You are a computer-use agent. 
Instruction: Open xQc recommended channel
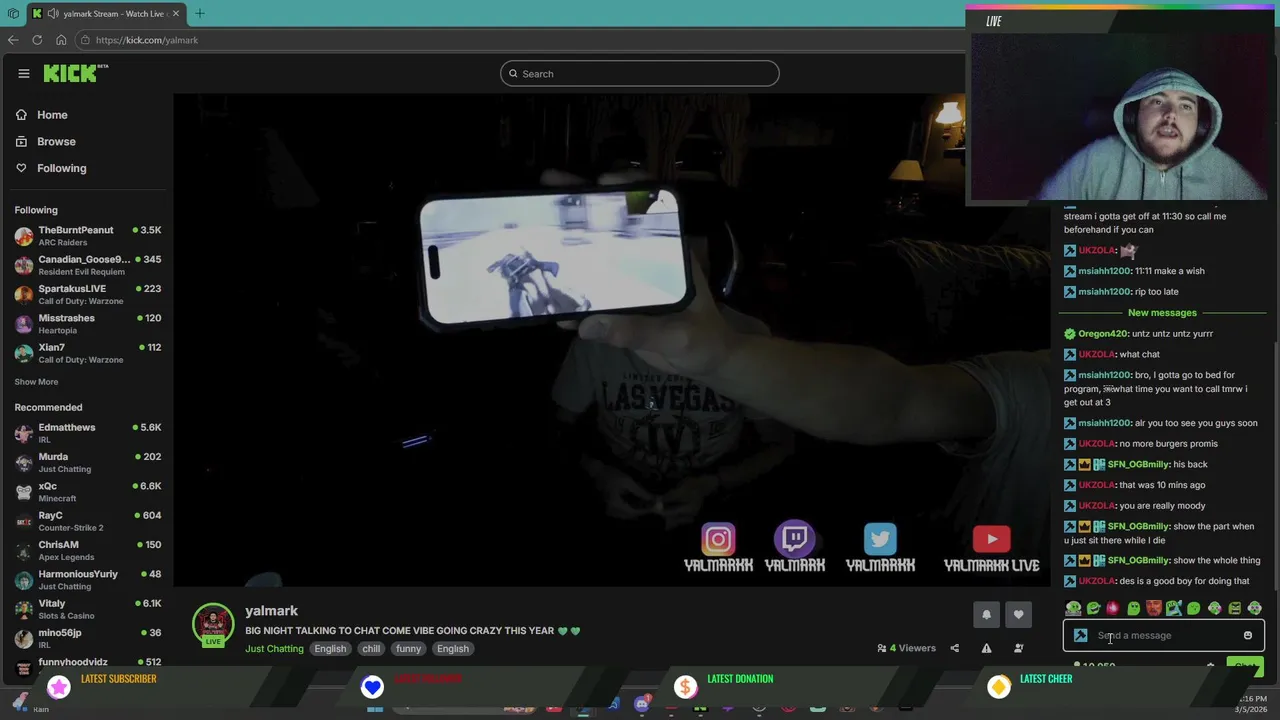coord(88,492)
